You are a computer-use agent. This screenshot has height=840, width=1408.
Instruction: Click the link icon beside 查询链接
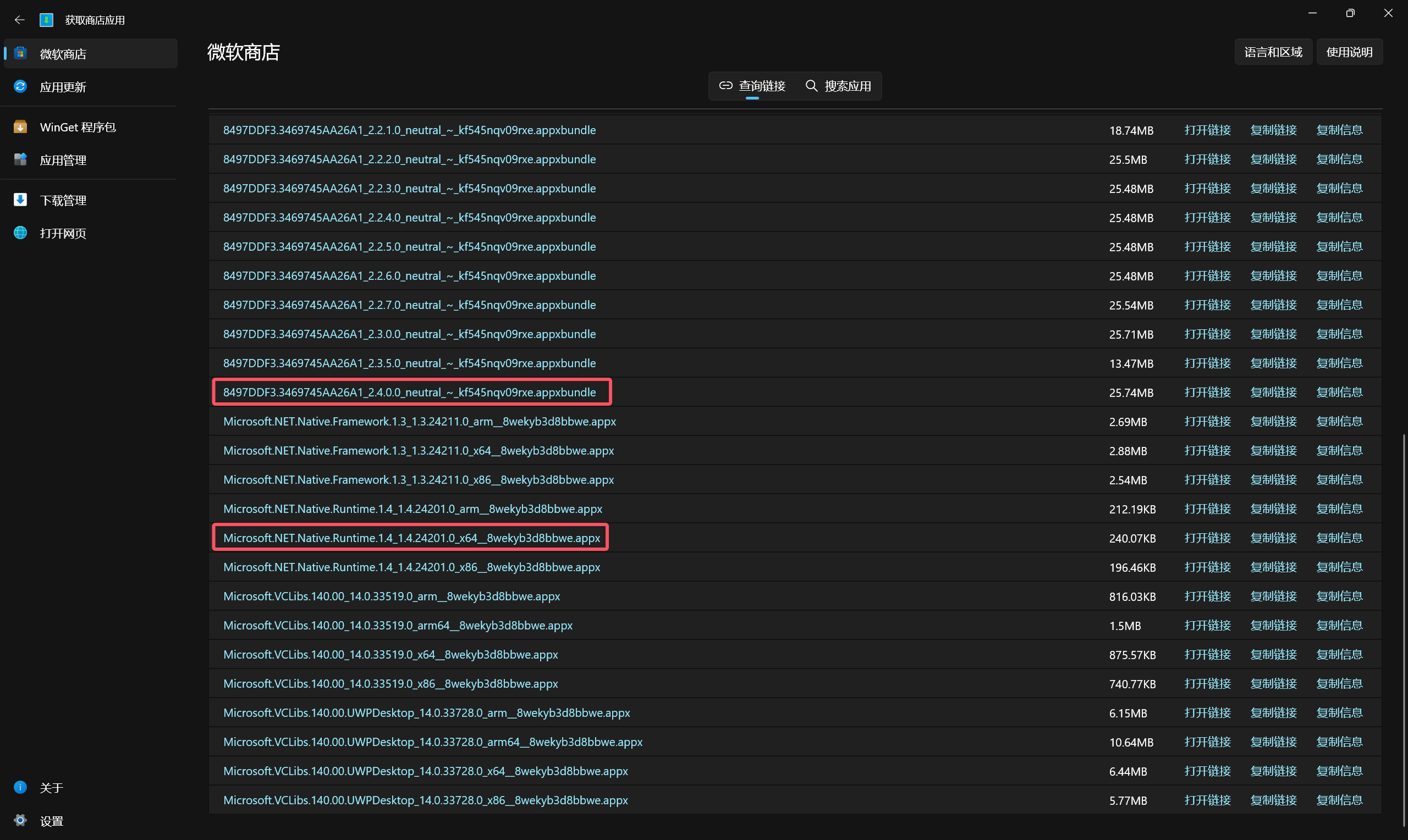pos(726,85)
